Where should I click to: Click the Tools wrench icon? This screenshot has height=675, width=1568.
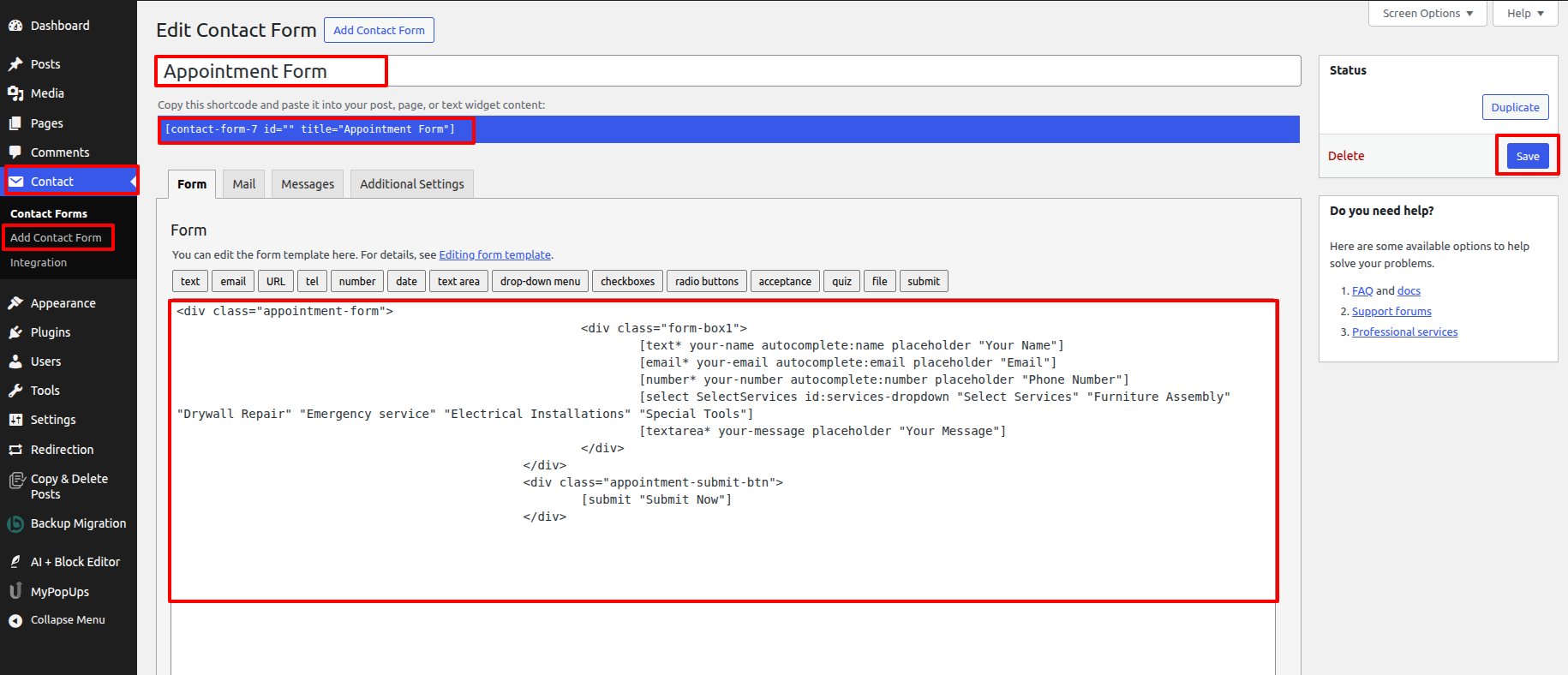tap(15, 391)
